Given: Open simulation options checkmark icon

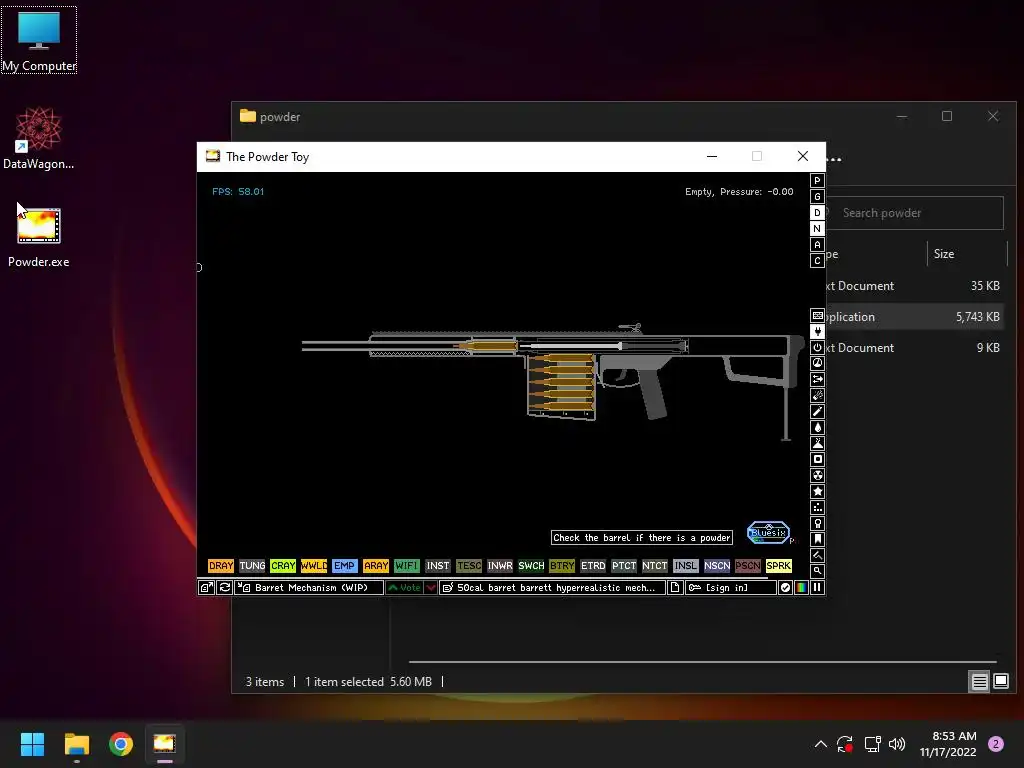Looking at the screenshot, I should click(785, 588).
